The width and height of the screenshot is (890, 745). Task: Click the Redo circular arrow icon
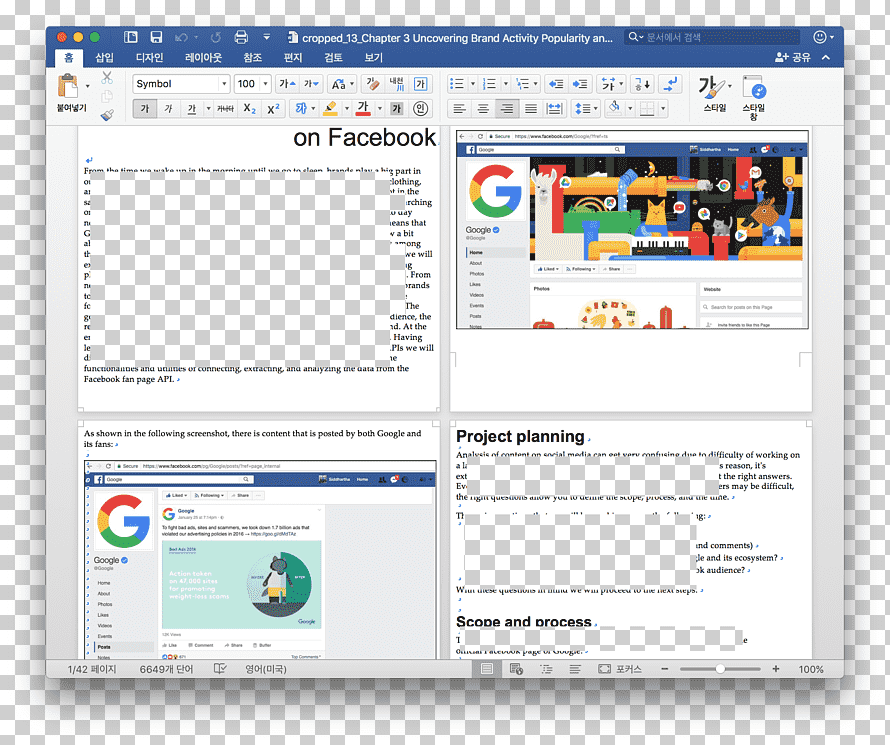[x=216, y=37]
